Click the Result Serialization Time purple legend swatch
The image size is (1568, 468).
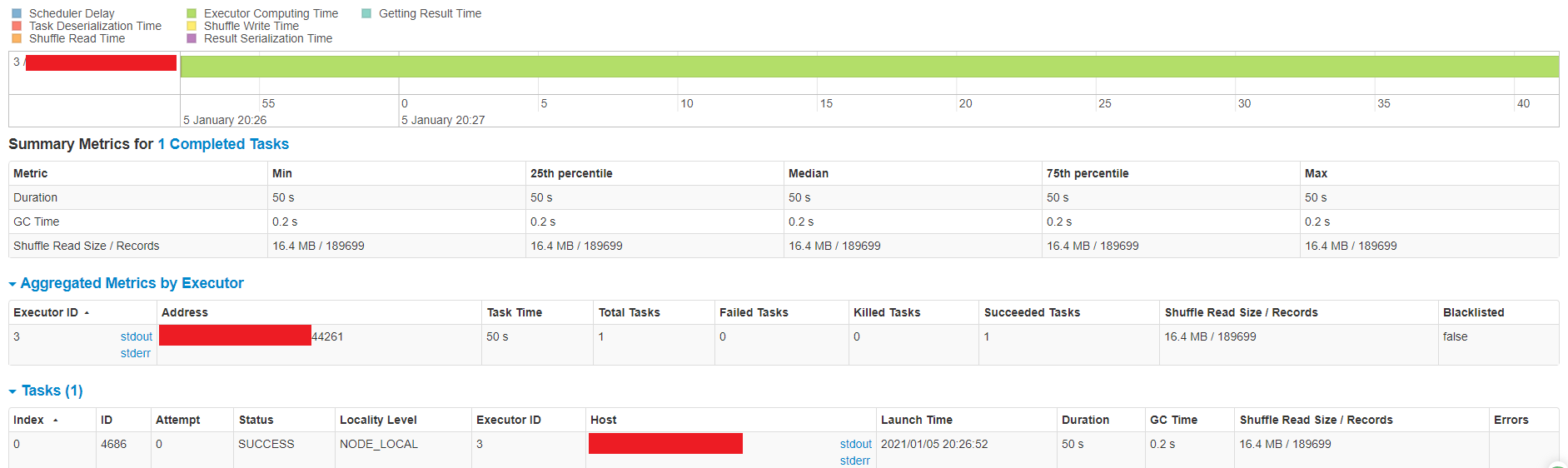(192, 38)
